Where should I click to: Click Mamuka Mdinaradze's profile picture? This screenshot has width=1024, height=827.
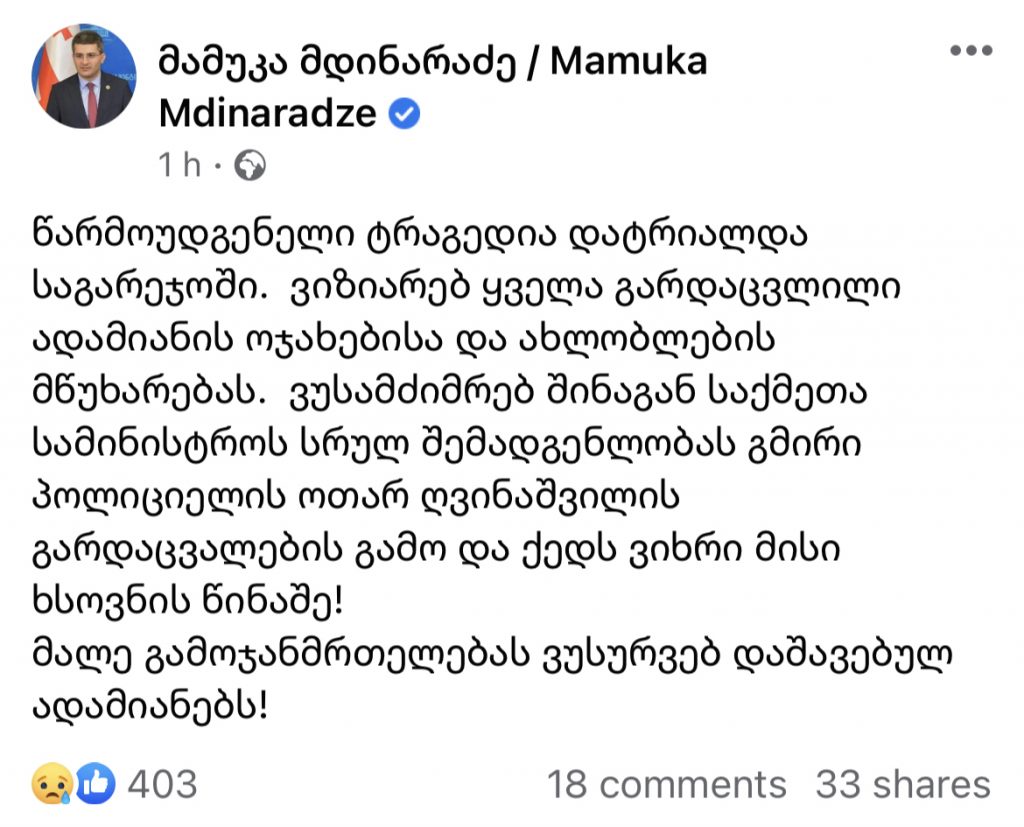click(x=84, y=76)
